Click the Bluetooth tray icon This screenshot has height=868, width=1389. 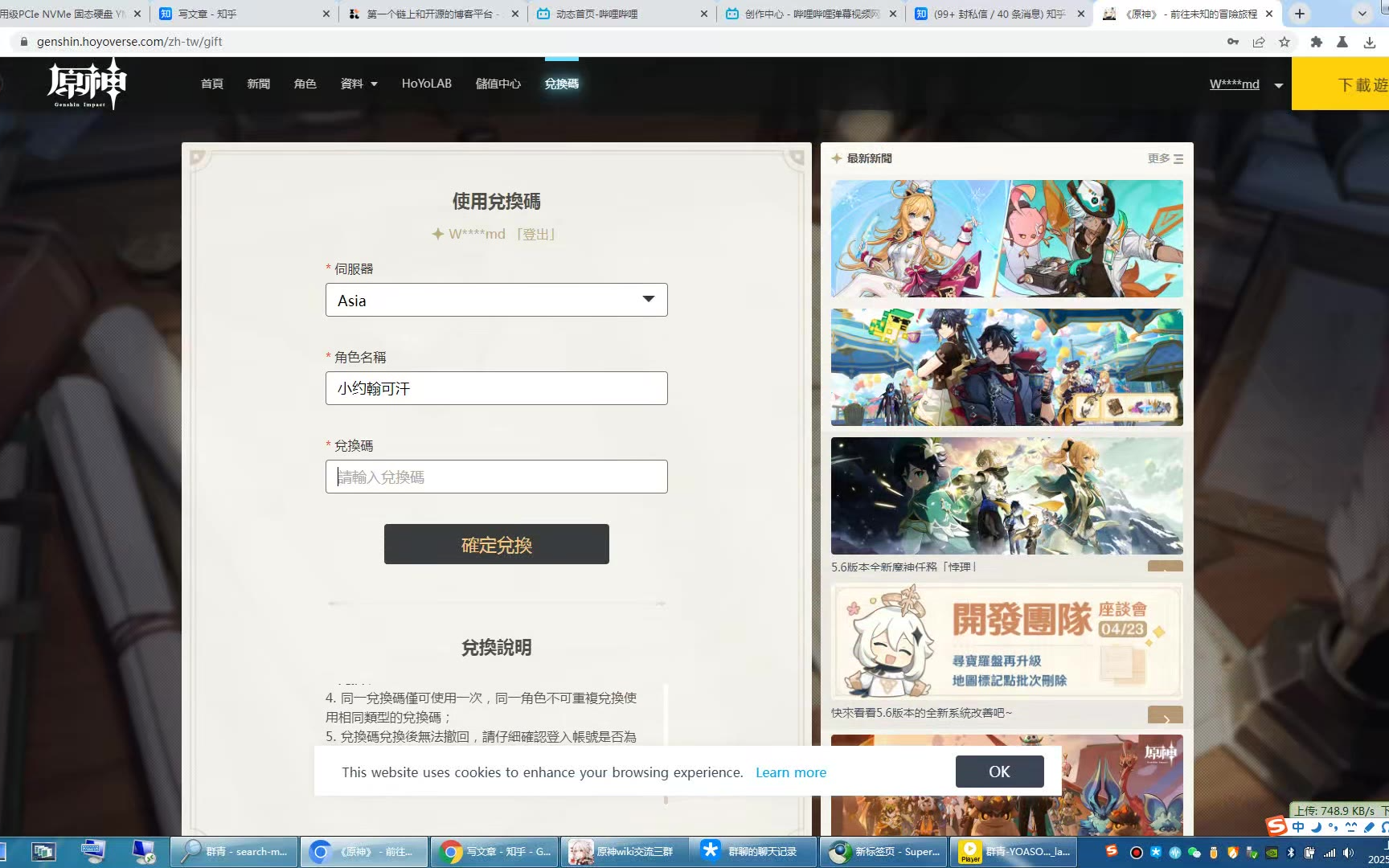coord(1291,853)
